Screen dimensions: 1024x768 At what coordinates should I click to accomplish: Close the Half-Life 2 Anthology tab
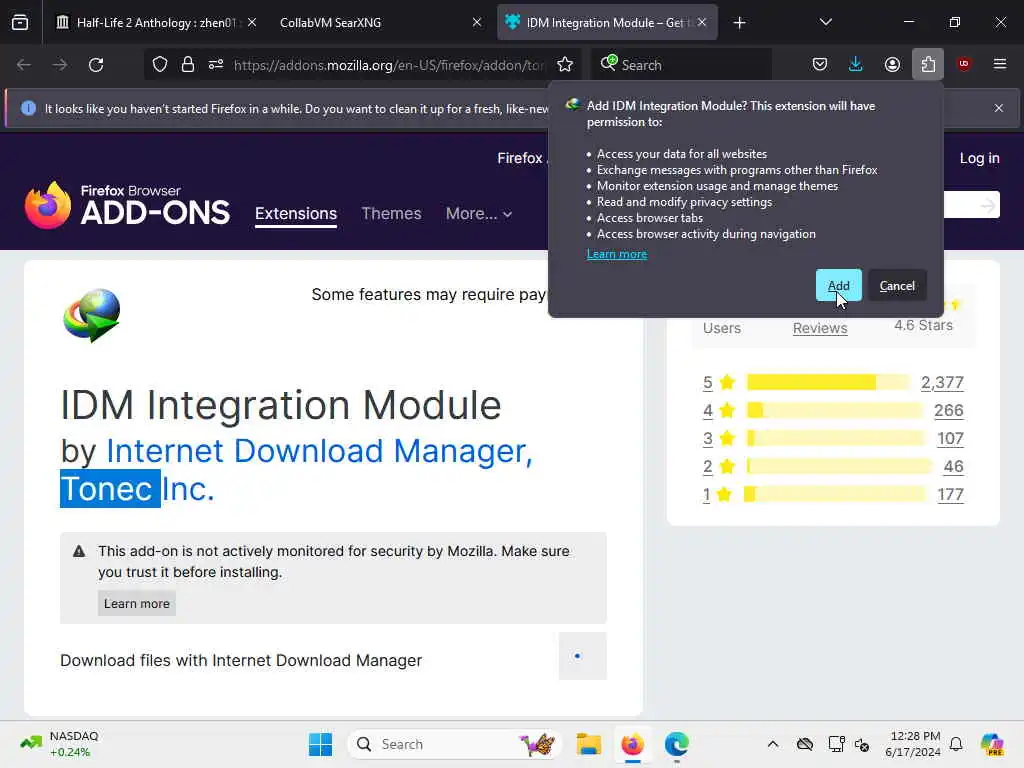tap(252, 22)
